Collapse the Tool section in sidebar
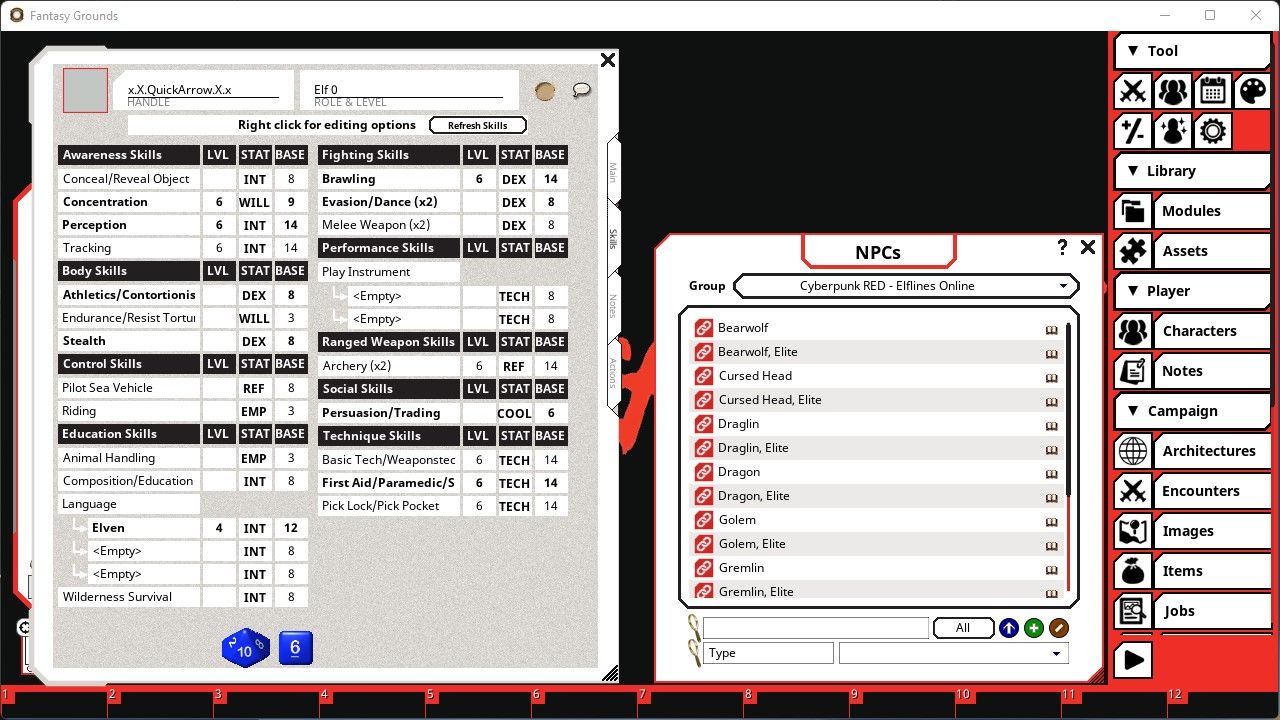This screenshot has width=1280, height=720. click(x=1192, y=51)
